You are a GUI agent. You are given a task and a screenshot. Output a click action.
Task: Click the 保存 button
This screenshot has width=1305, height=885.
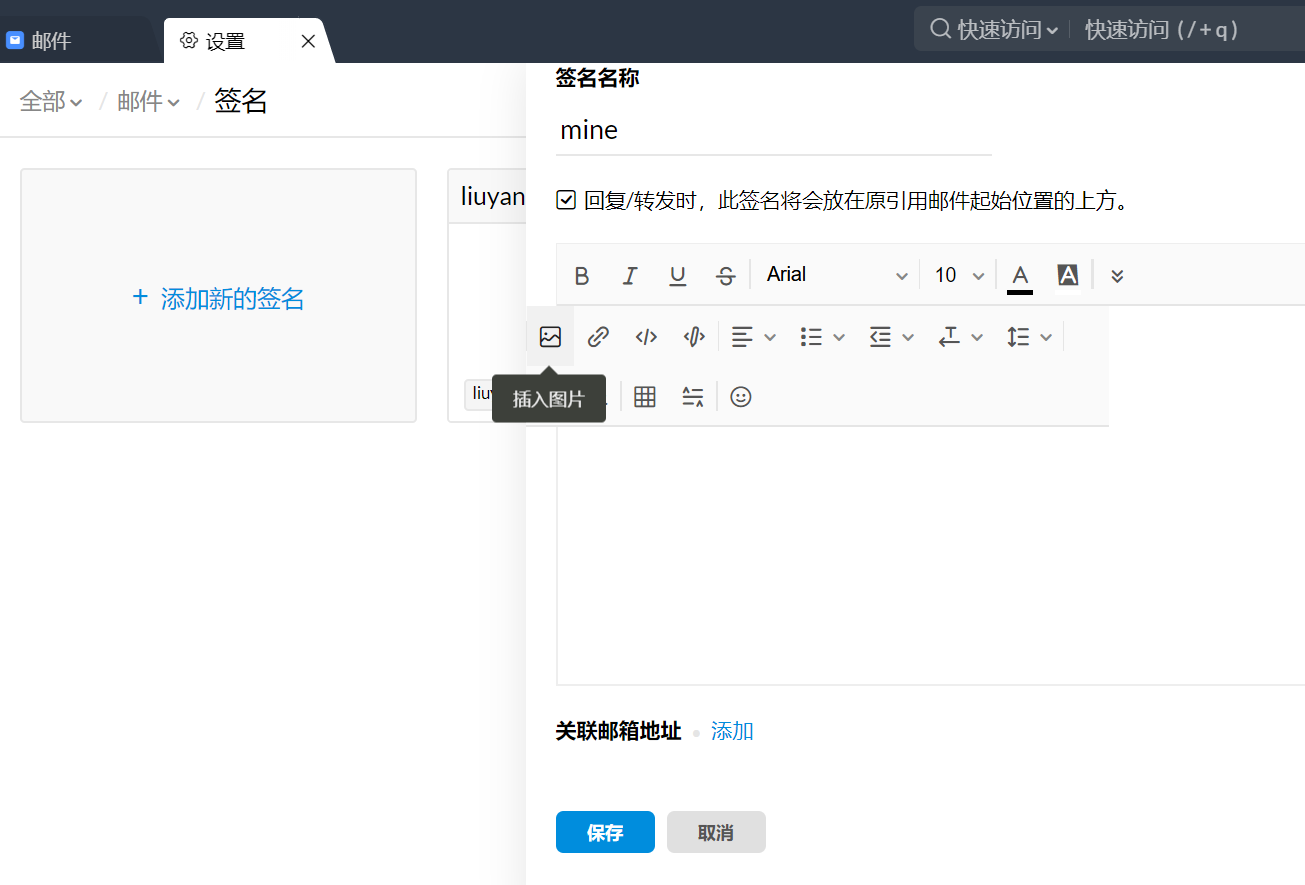tap(605, 832)
